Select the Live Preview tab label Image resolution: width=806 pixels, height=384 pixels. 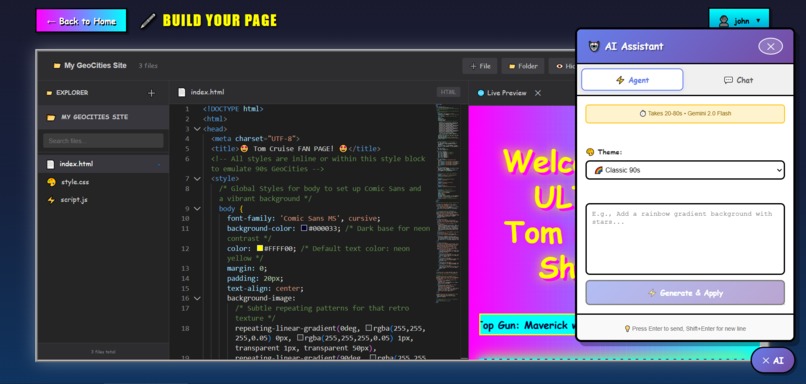click(x=507, y=93)
